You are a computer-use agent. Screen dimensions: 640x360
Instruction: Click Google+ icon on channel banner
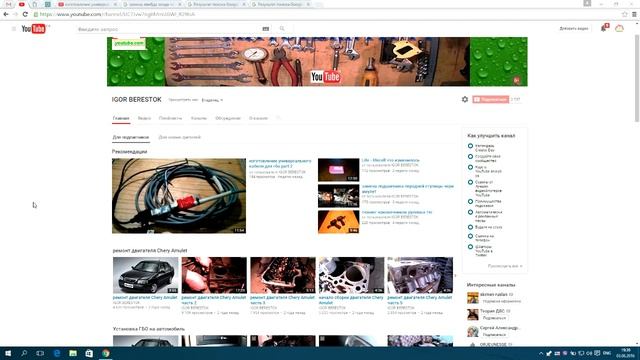pos(517,80)
